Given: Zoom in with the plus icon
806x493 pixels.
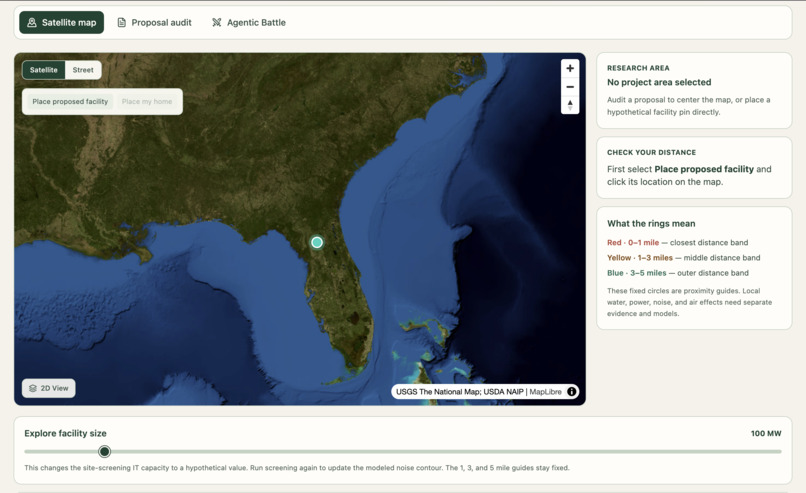Looking at the screenshot, I should click(570, 68).
